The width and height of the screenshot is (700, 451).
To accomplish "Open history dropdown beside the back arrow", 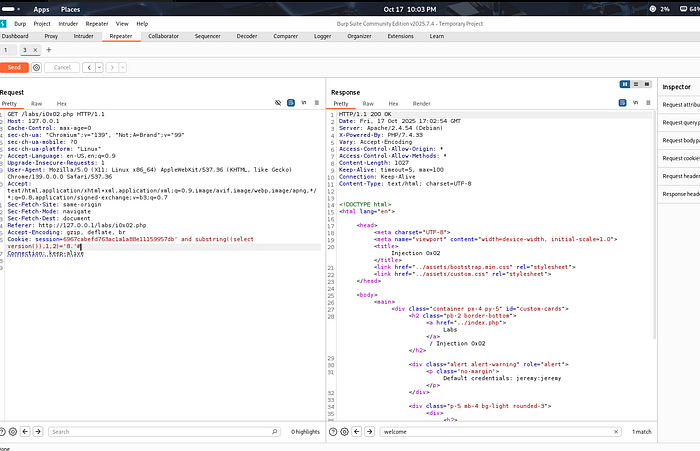I will point(100,67).
